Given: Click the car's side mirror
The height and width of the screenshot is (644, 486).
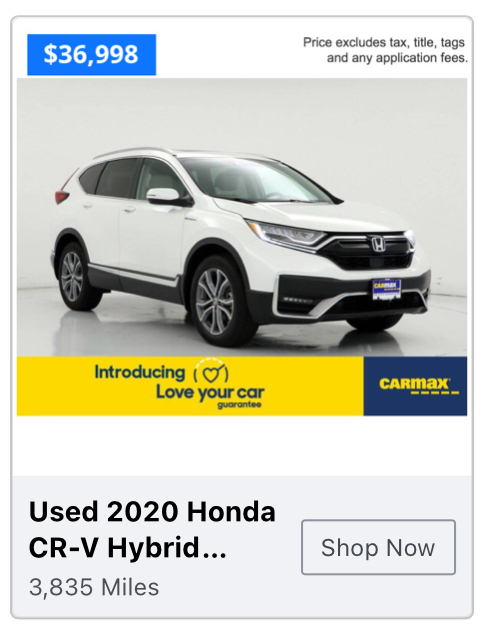Looking at the screenshot, I should click(x=167, y=197).
